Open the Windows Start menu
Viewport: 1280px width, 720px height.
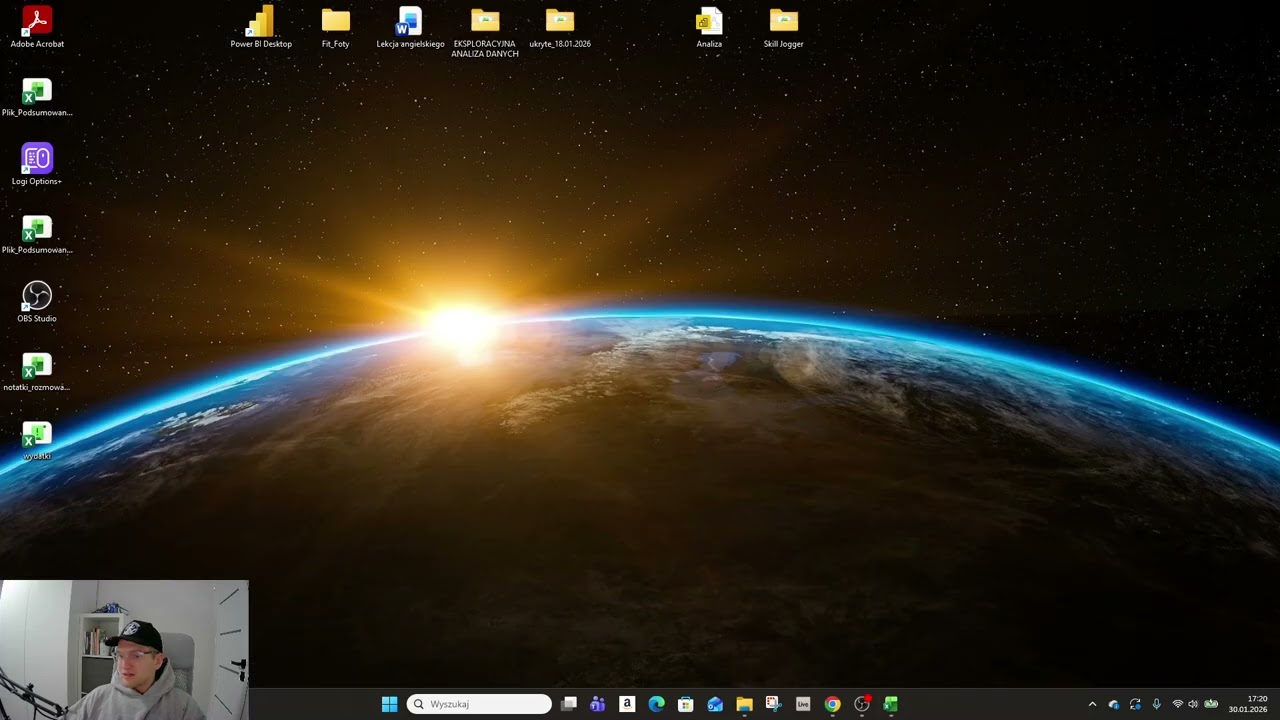389,704
